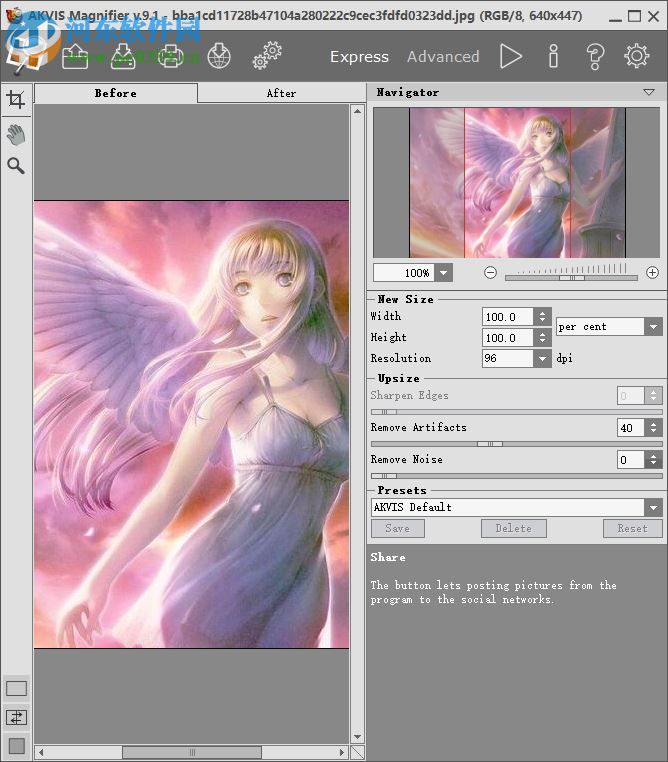This screenshot has height=762, width=668.
Task: Open the Help question mark icon
Action: (x=595, y=56)
